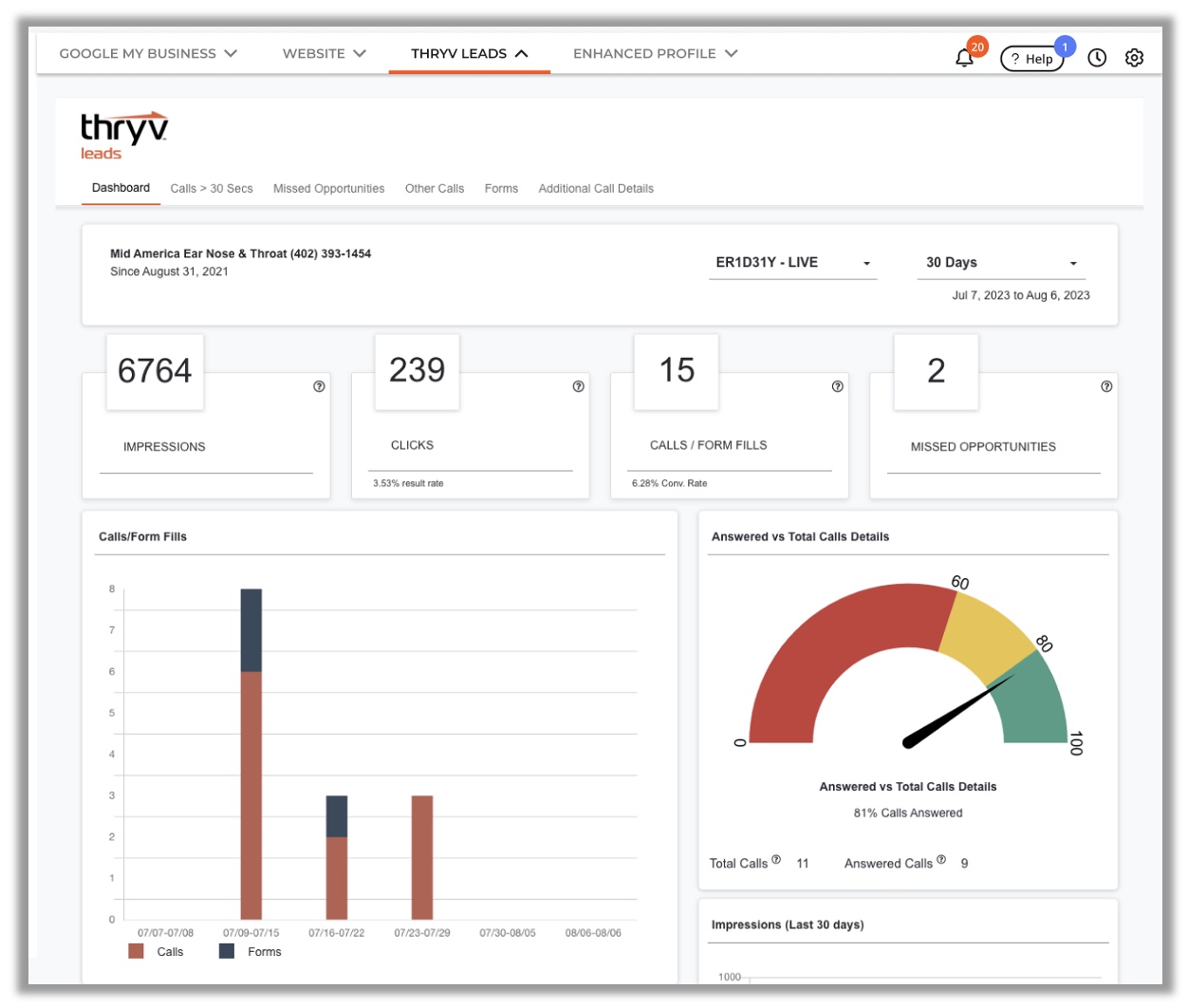The height and width of the screenshot is (1008, 1188).
Task: Click the Help button
Action: [1031, 59]
